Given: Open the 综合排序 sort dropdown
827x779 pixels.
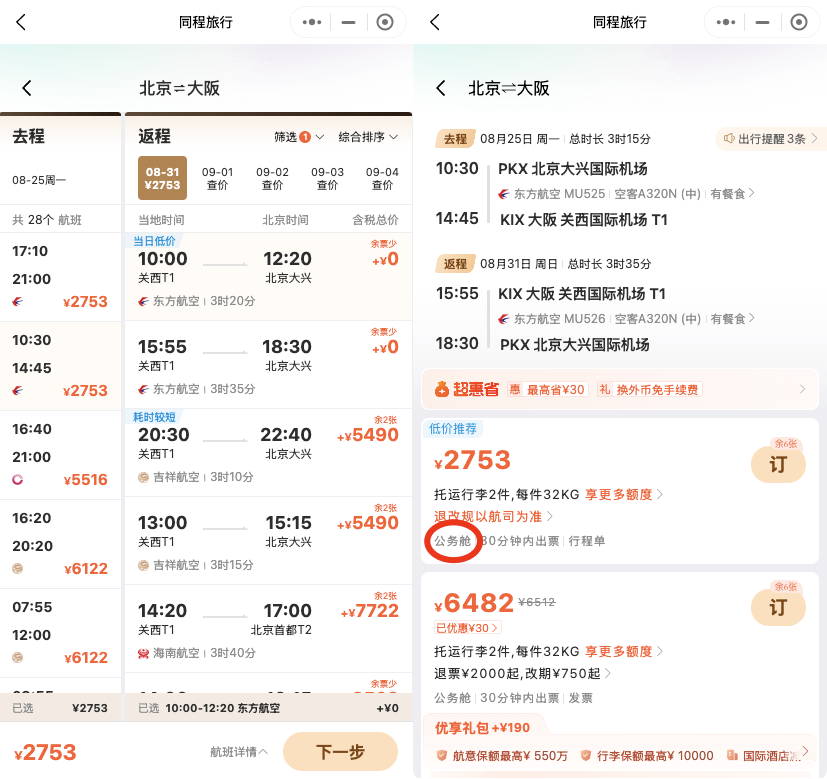Looking at the screenshot, I should tap(368, 137).
